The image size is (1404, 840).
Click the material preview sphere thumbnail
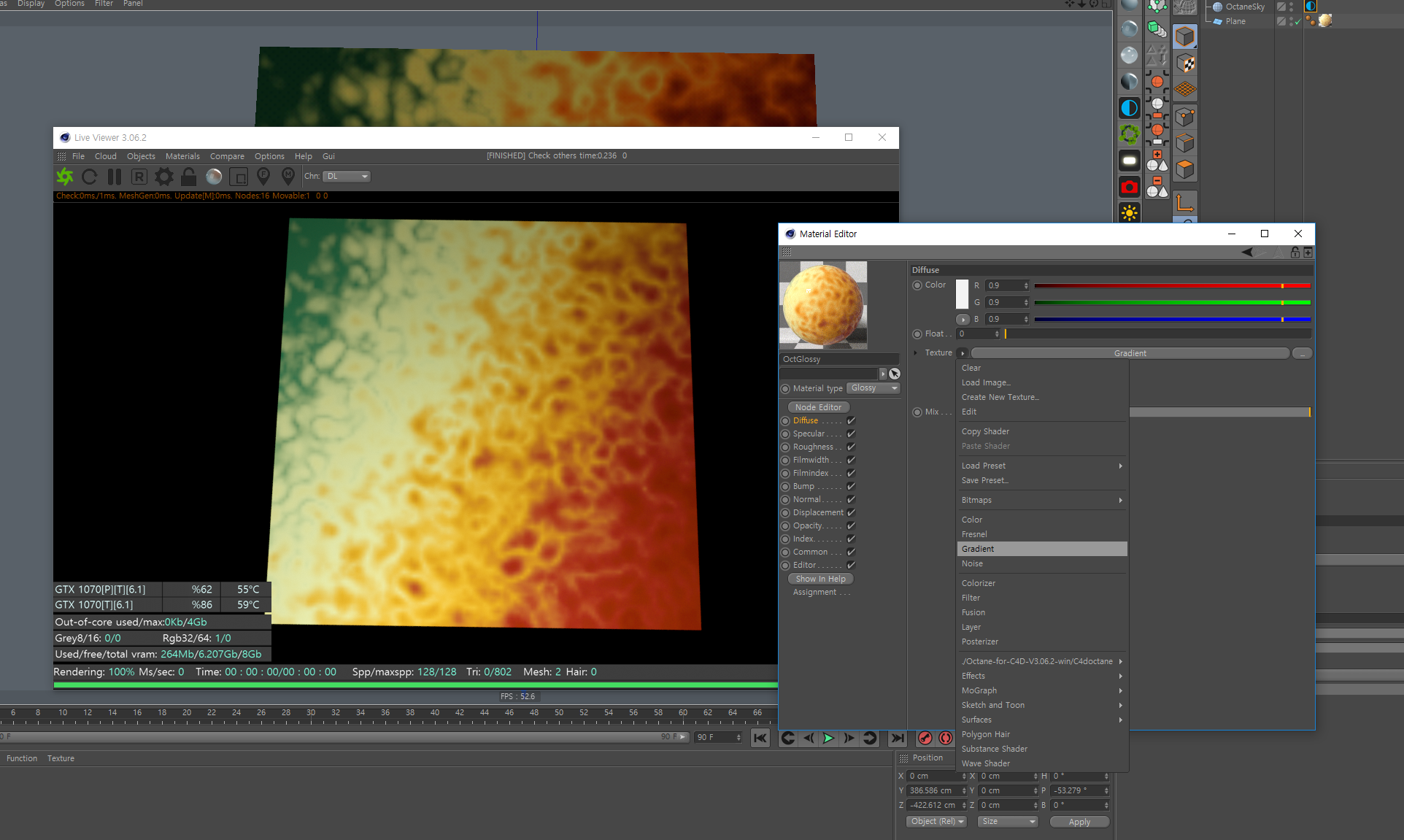(x=823, y=305)
